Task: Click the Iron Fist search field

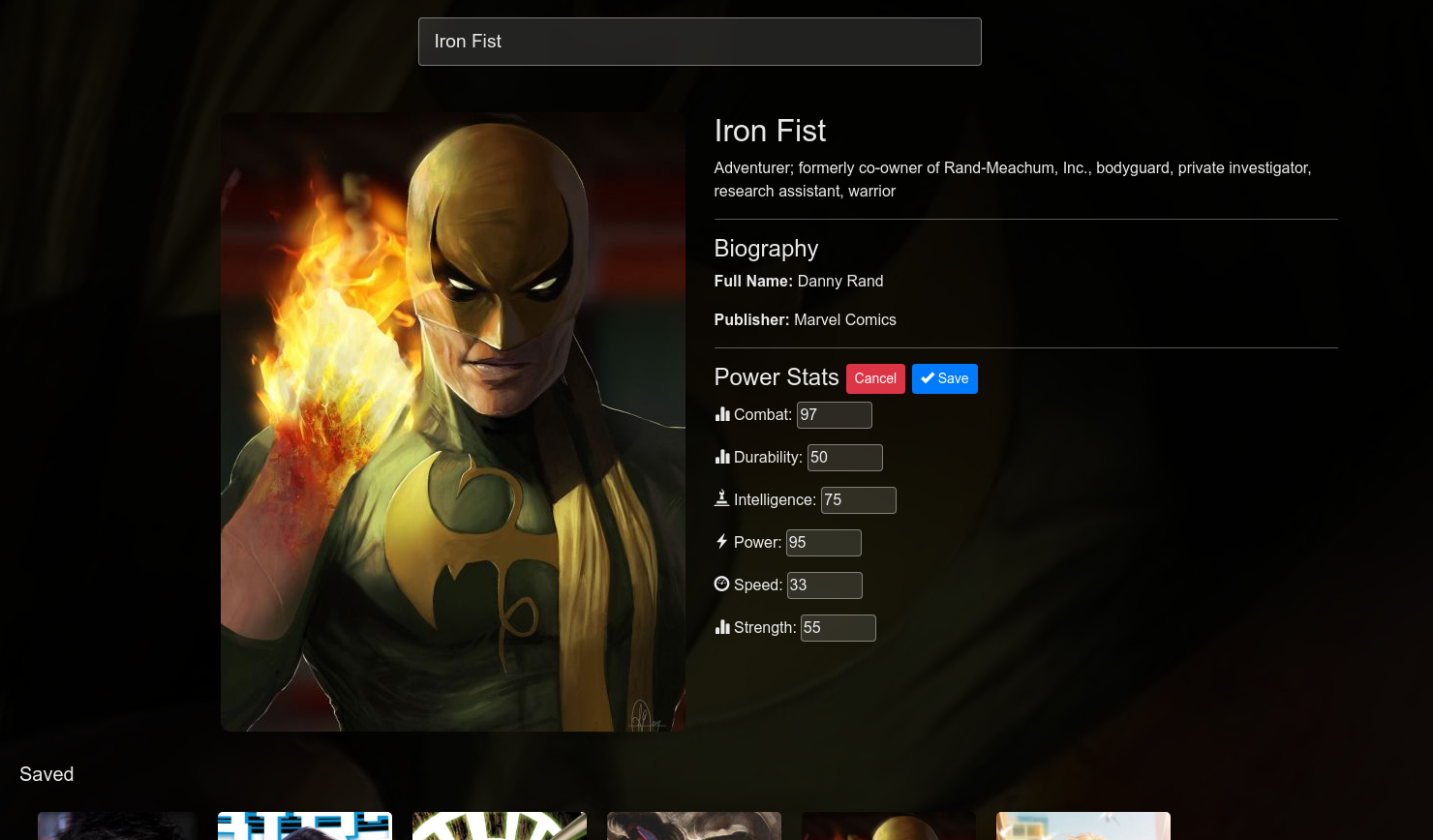Action: click(699, 42)
